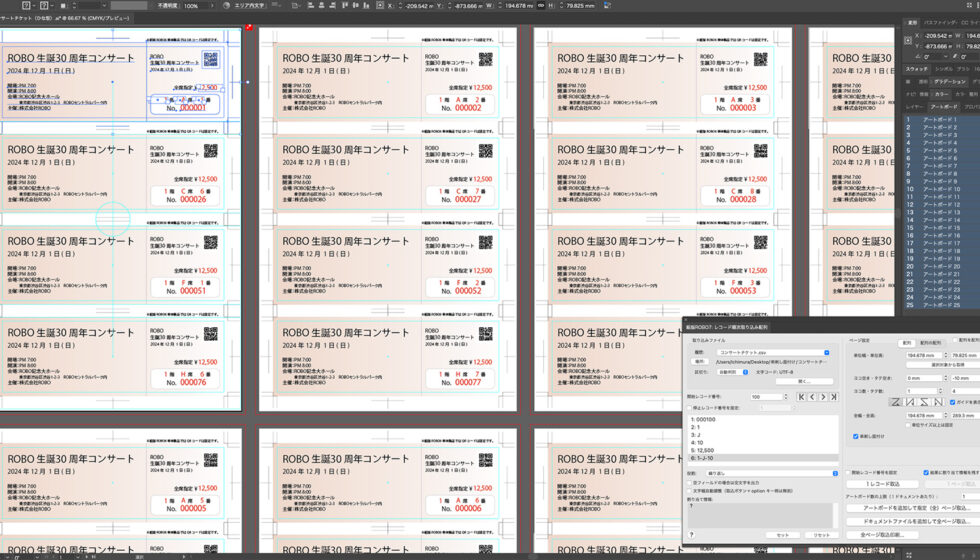
Task: Jump to last record navigation icon
Action: 834,397
